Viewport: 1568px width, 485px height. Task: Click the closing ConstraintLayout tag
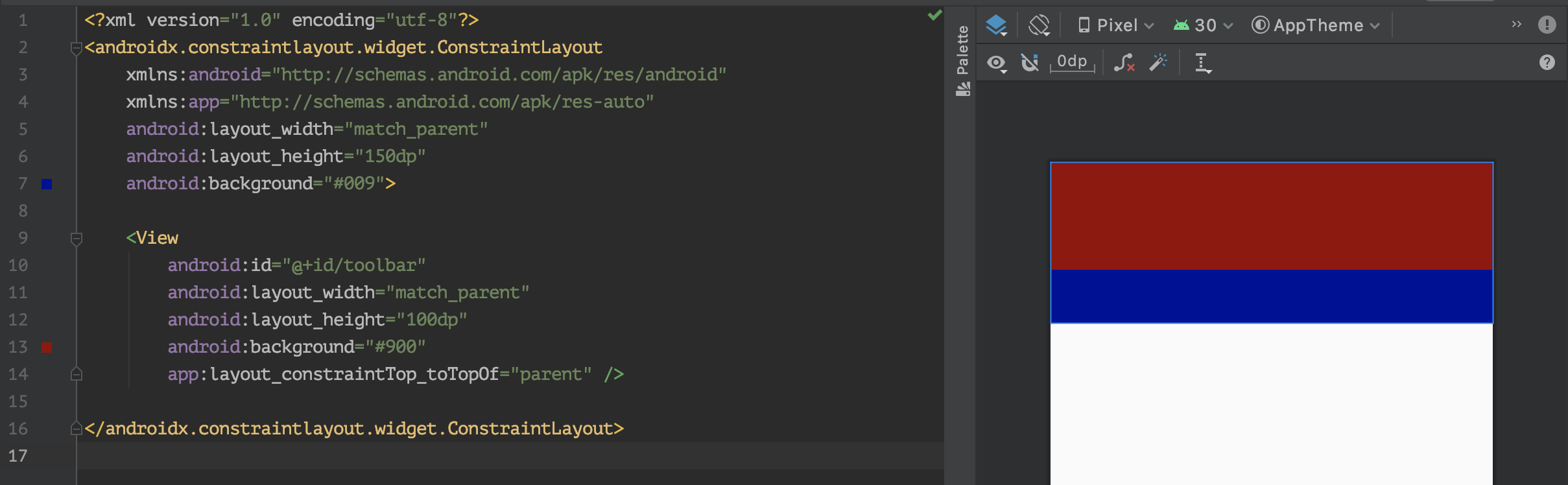[354, 429]
